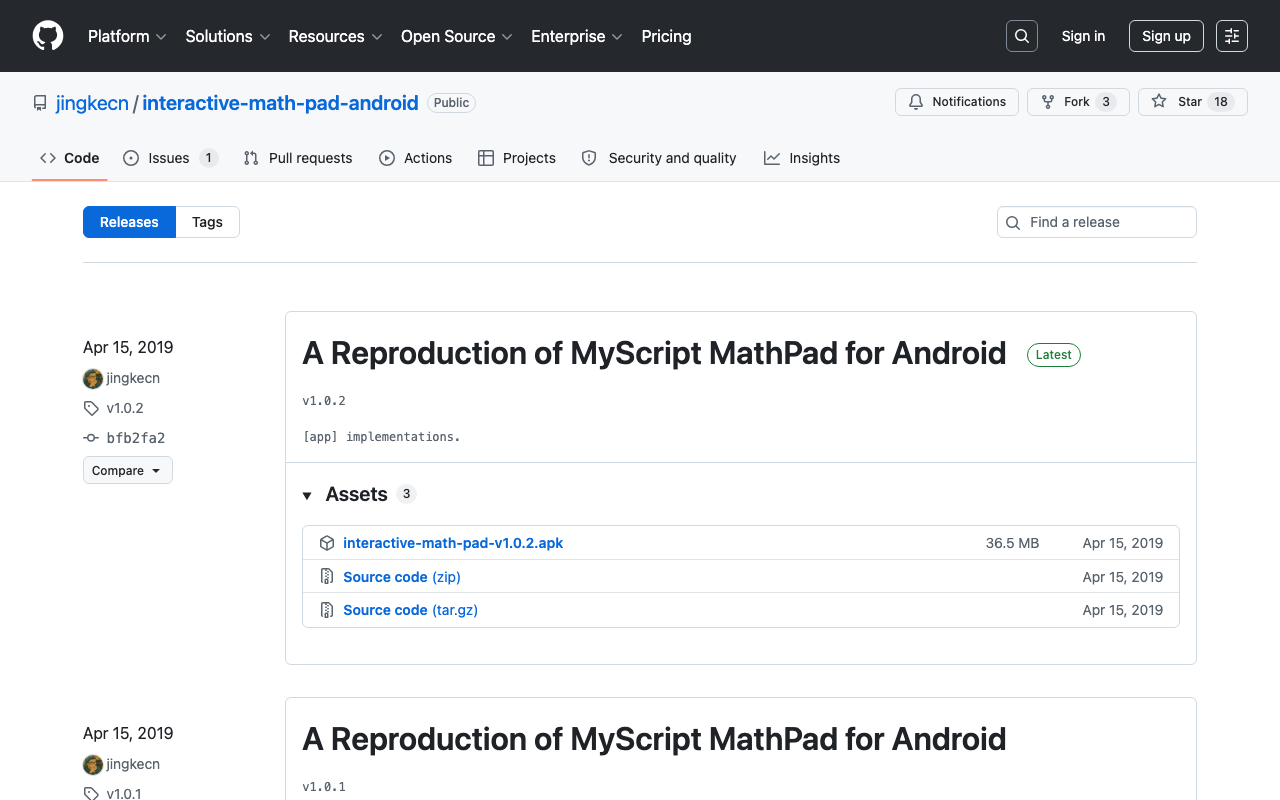Click the Star icon
Viewport: 1280px width, 800px height.
1159,102
